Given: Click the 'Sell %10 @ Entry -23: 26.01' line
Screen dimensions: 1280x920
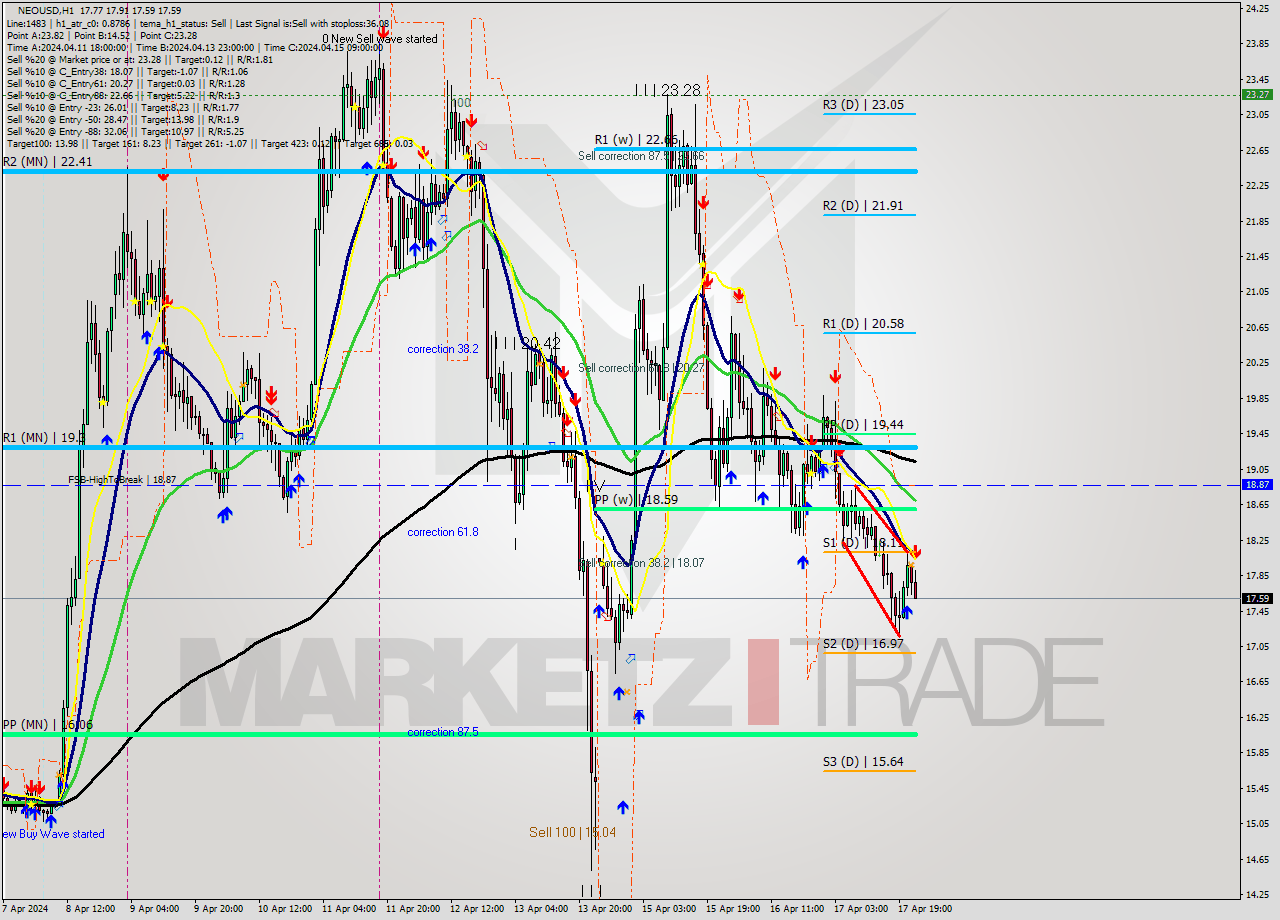Looking at the screenshot, I should tap(122, 107).
